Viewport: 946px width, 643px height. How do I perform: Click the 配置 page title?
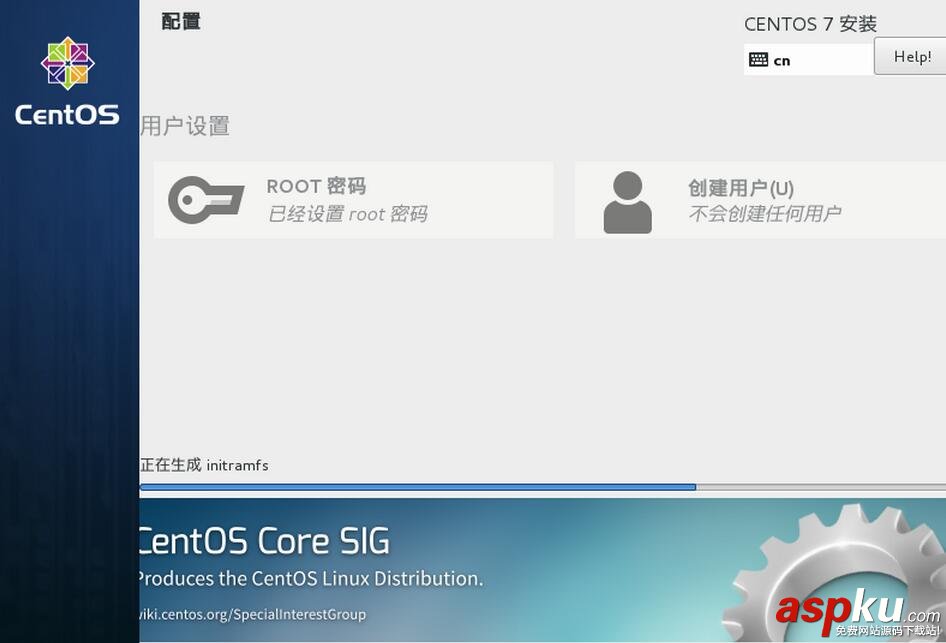181,21
